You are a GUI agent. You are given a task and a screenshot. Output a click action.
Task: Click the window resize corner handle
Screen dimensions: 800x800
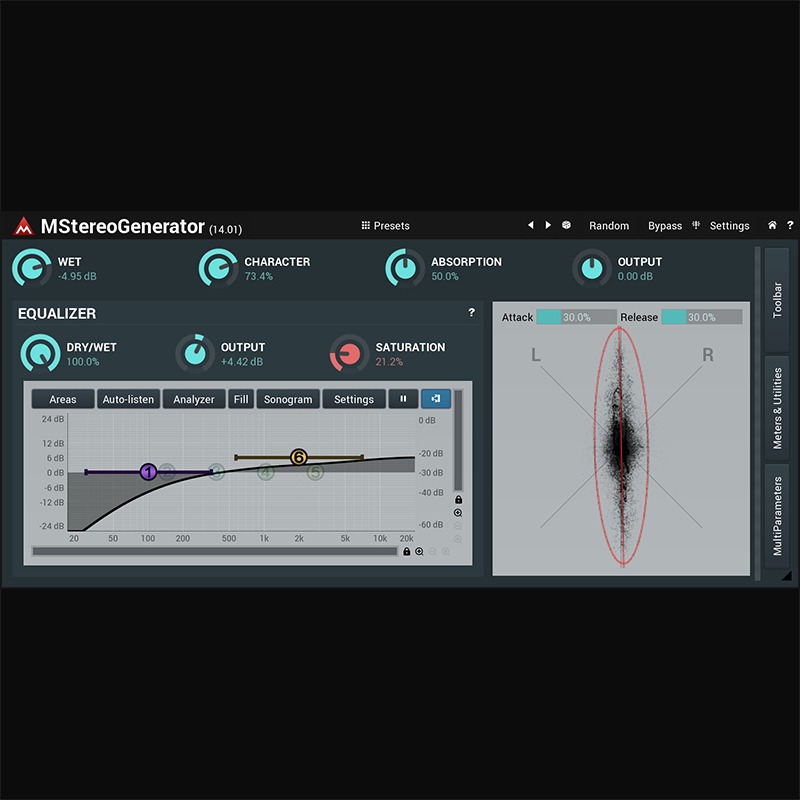[787, 576]
